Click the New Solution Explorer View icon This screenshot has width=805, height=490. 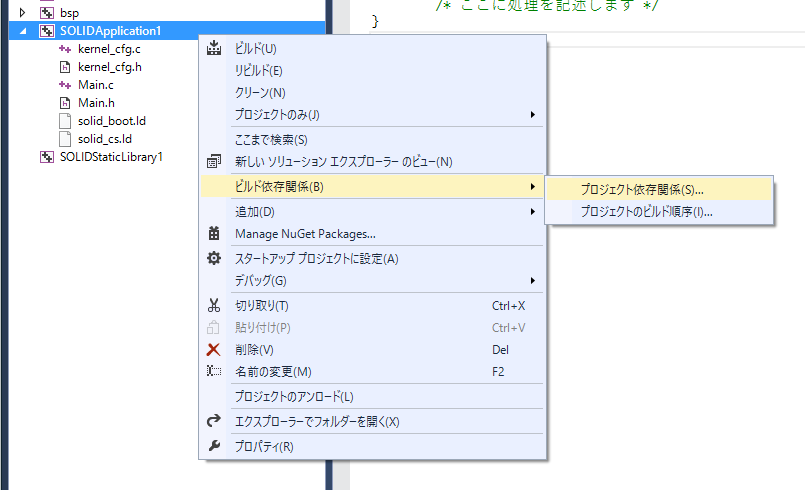tap(213, 161)
